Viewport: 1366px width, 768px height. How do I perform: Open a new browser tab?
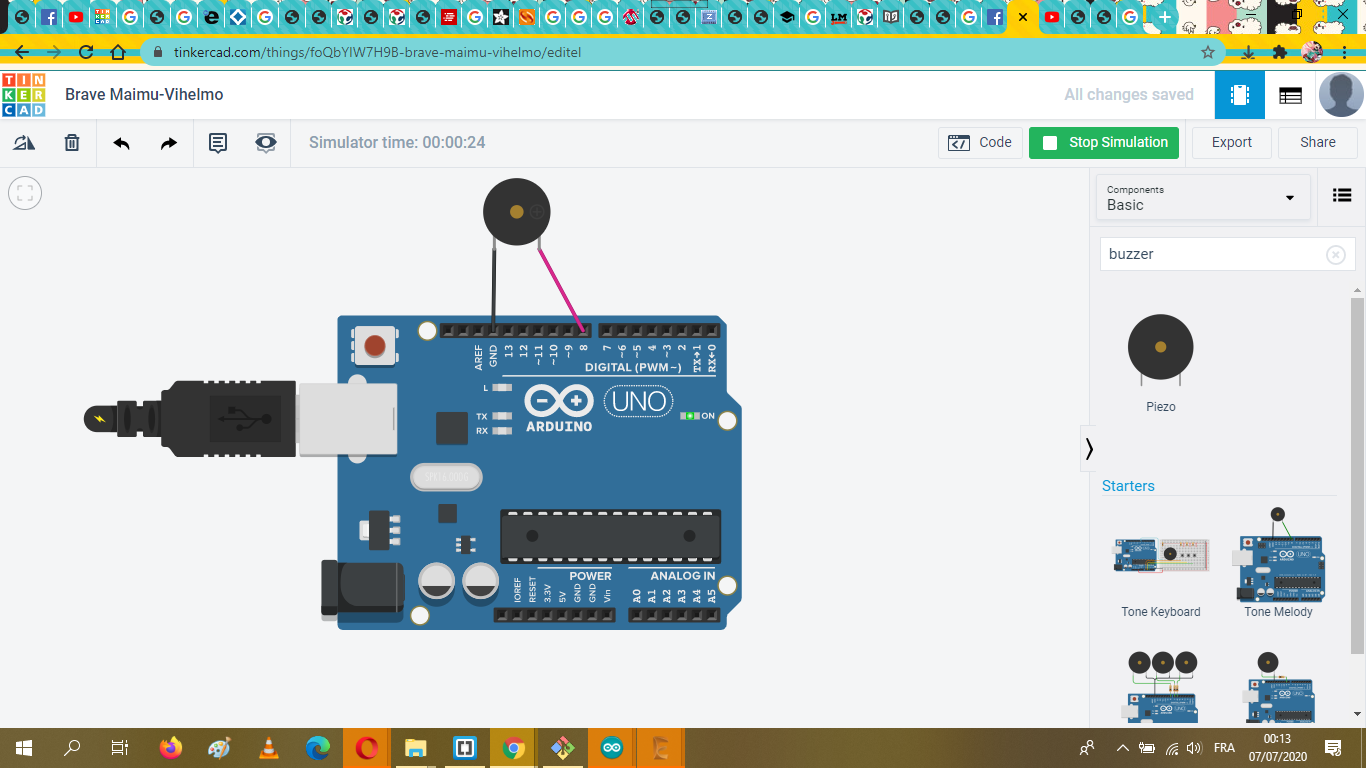coord(1164,17)
